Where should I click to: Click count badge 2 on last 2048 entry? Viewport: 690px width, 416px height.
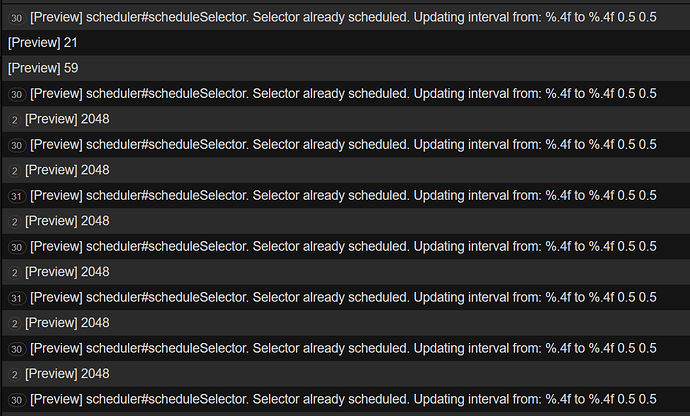pyautogui.click(x=11, y=374)
